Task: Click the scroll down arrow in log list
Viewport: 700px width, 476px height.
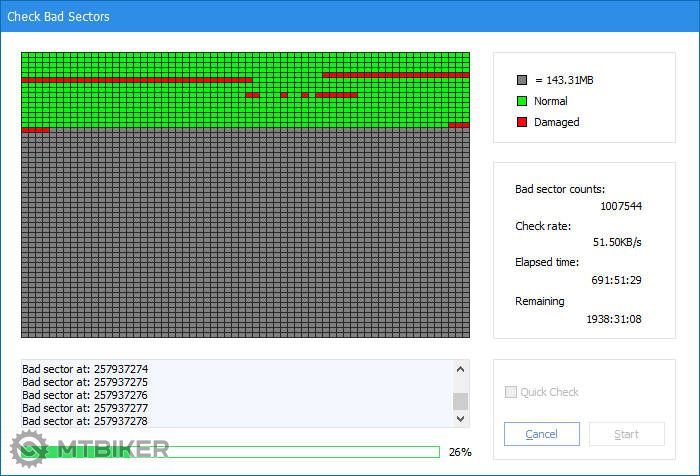Action: click(x=460, y=421)
